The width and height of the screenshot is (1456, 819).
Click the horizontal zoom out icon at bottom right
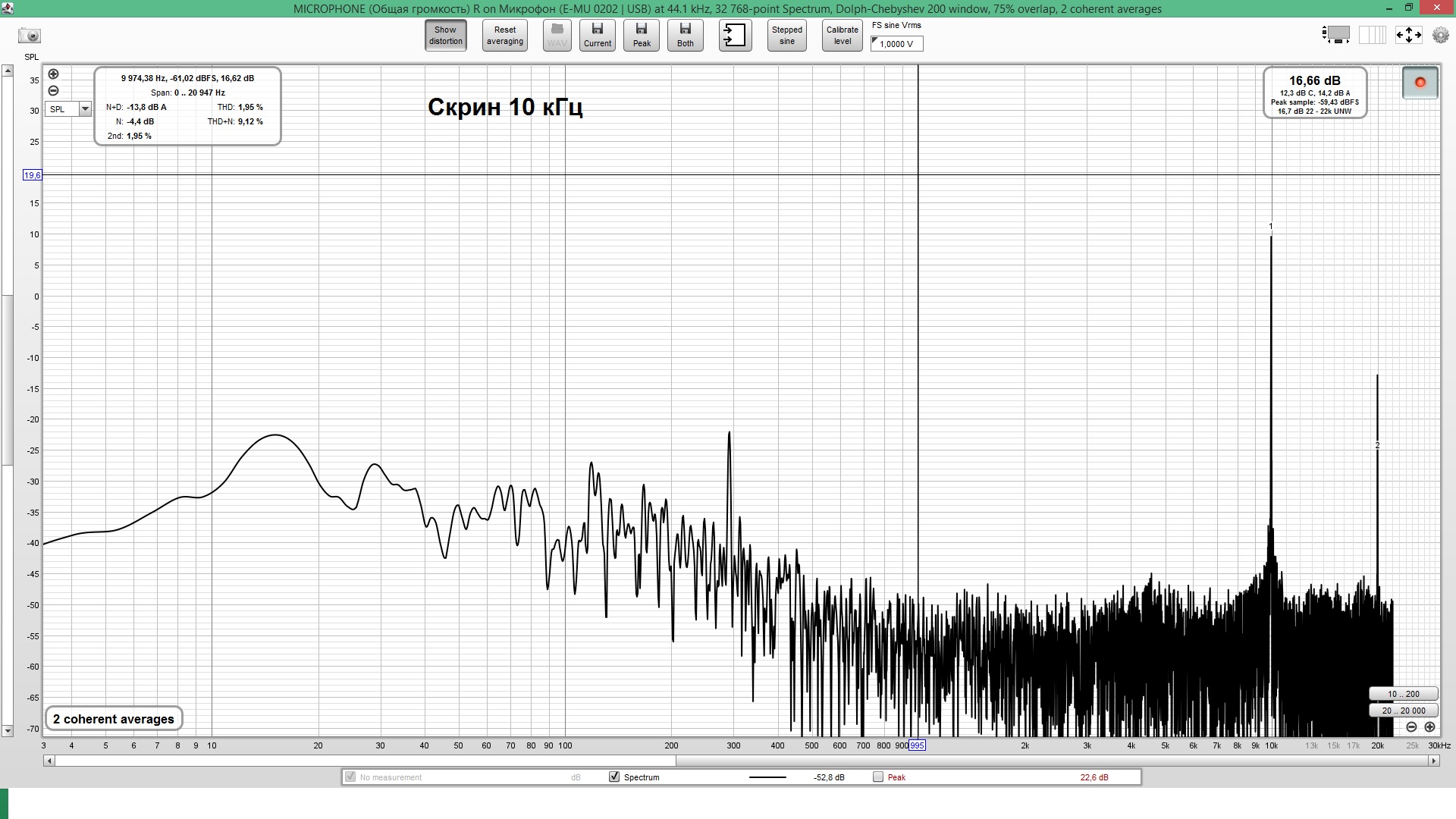tap(1411, 727)
